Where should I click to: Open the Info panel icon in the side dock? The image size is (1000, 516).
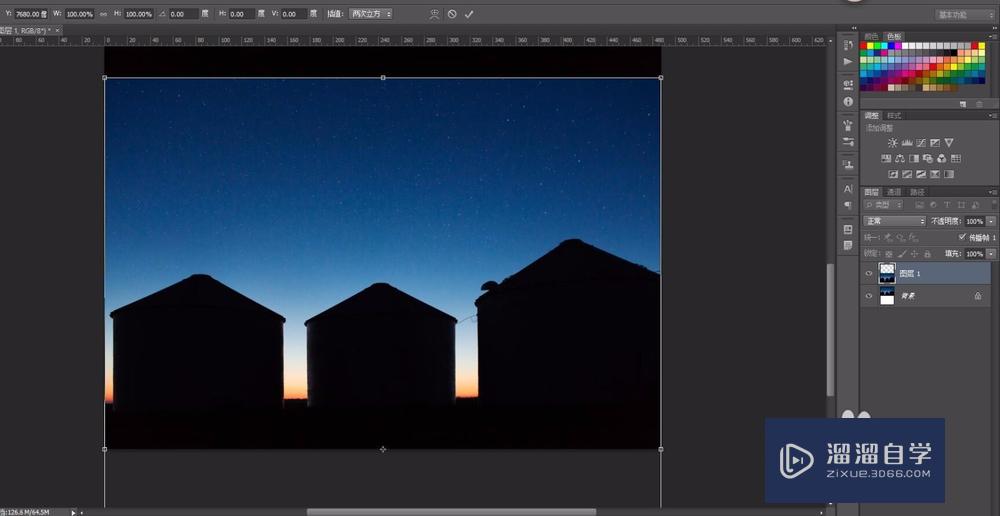tap(848, 101)
